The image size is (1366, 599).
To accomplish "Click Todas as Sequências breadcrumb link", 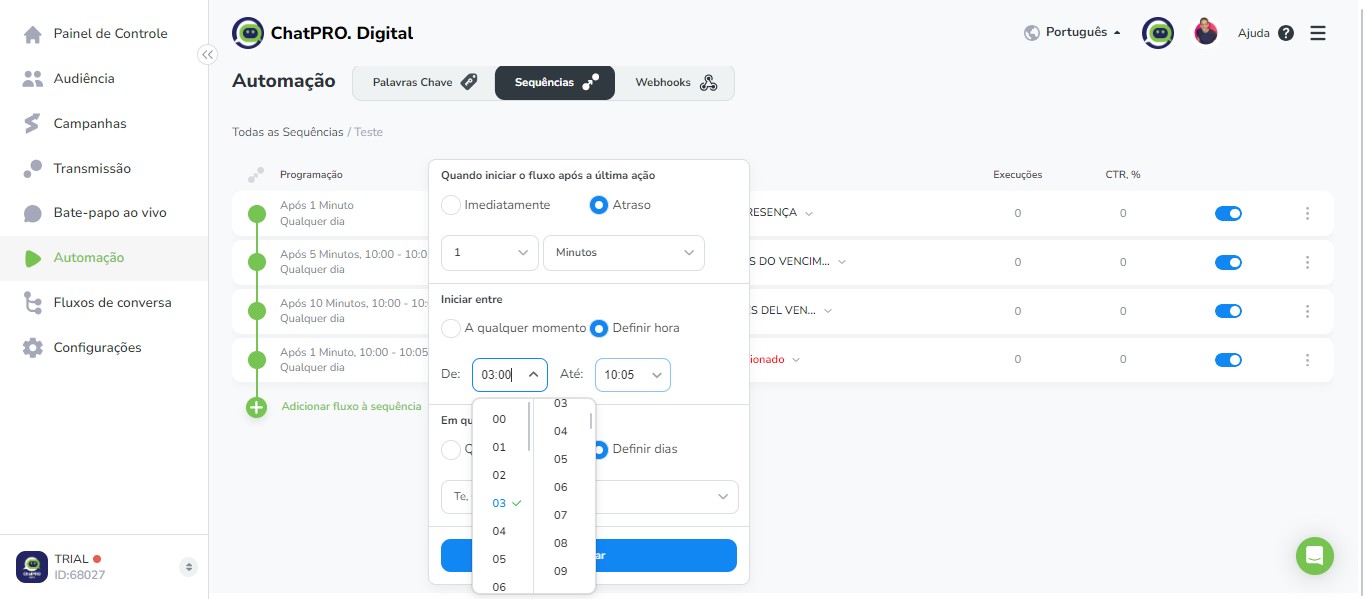I will tap(288, 132).
